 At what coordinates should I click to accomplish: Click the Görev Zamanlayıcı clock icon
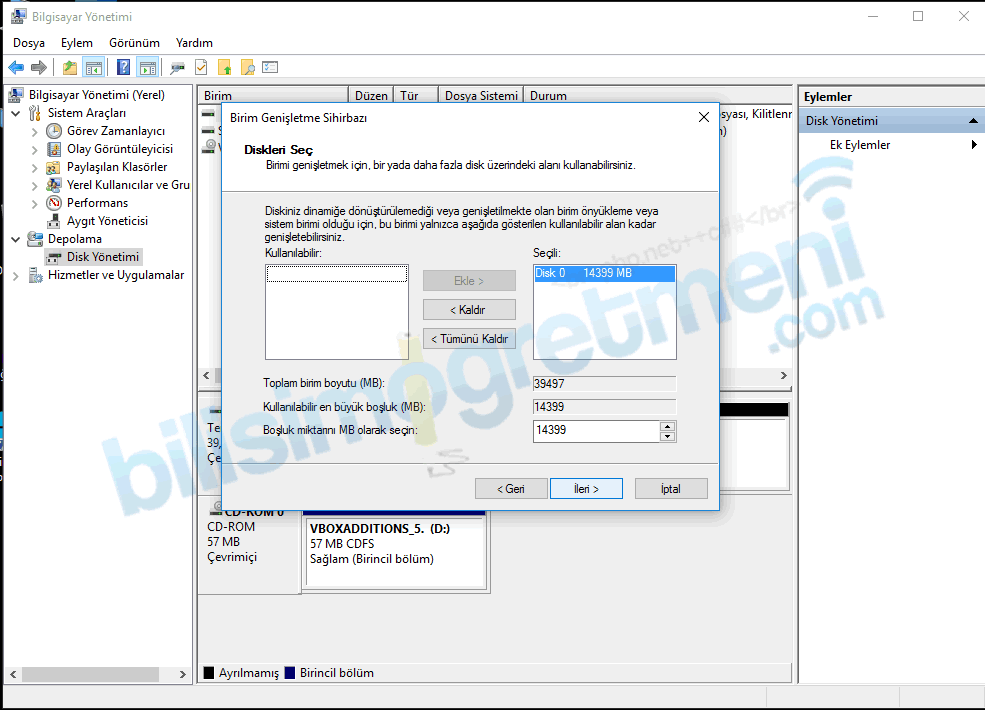coord(54,131)
